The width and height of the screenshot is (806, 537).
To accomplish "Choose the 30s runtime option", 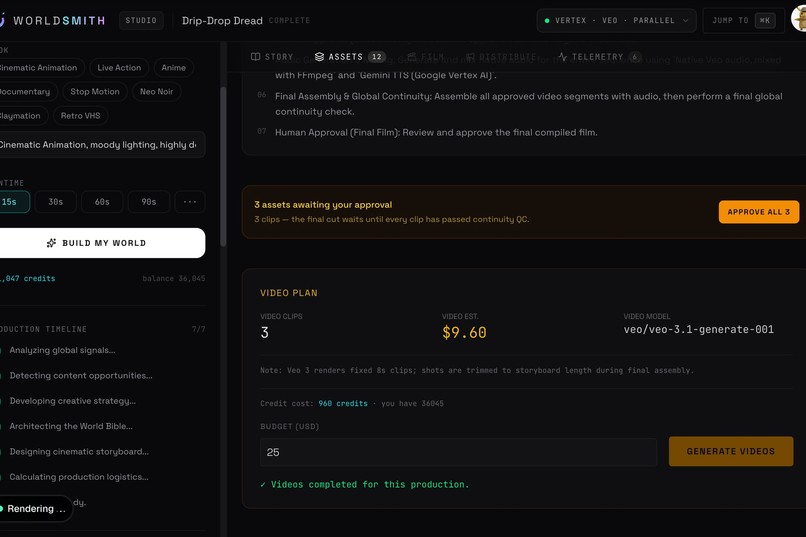I will pyautogui.click(x=56, y=202).
